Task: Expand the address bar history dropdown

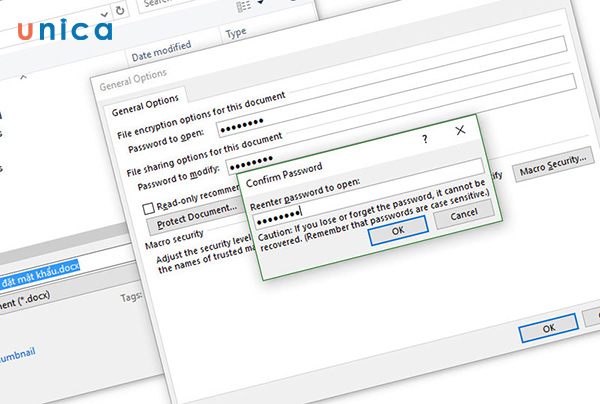Action: [x=104, y=15]
